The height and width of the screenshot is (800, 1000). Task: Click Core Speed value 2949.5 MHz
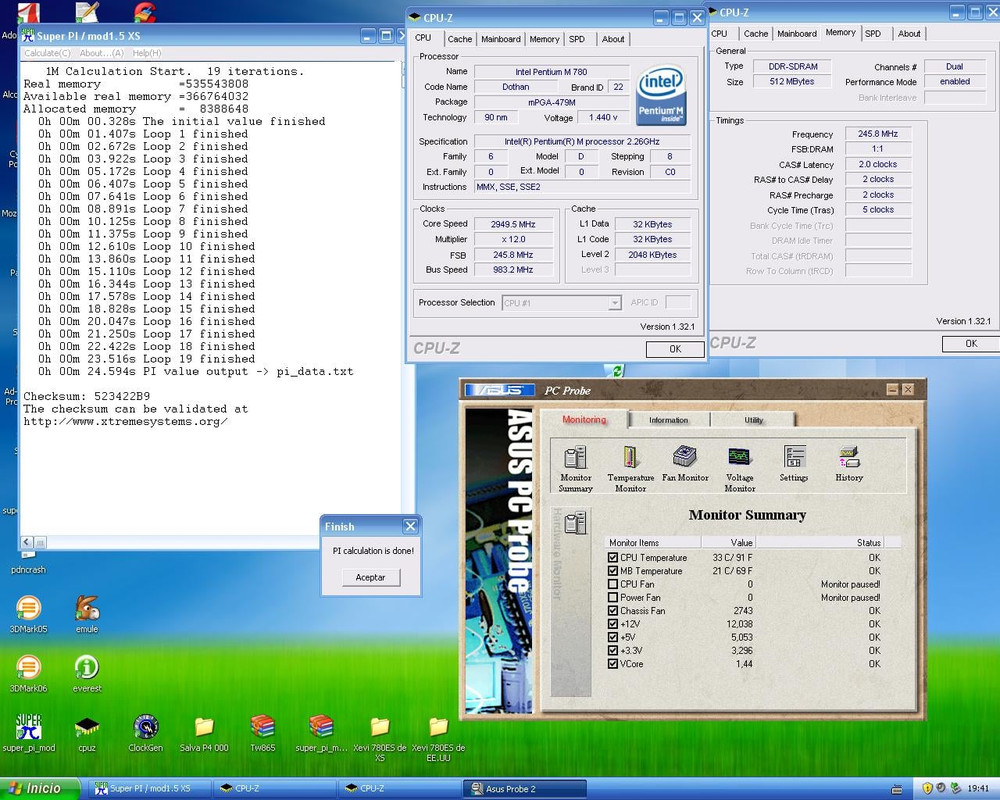click(513, 224)
